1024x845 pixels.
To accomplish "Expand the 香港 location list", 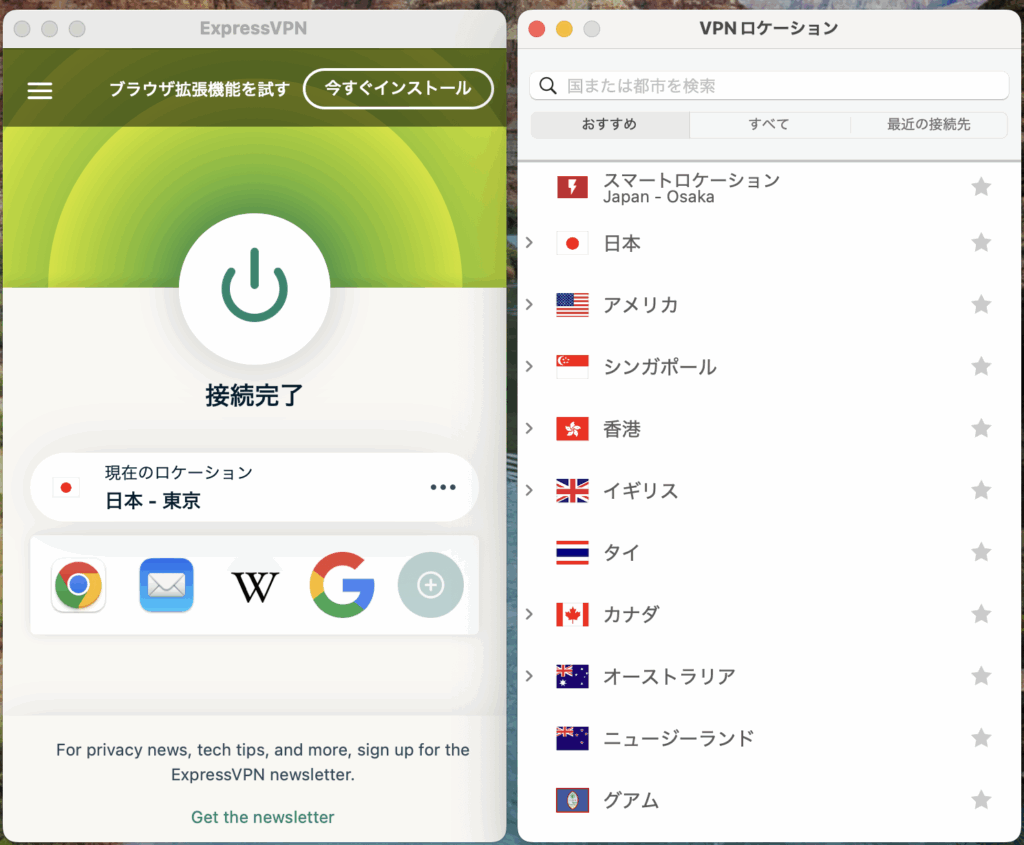I will tap(530, 428).
